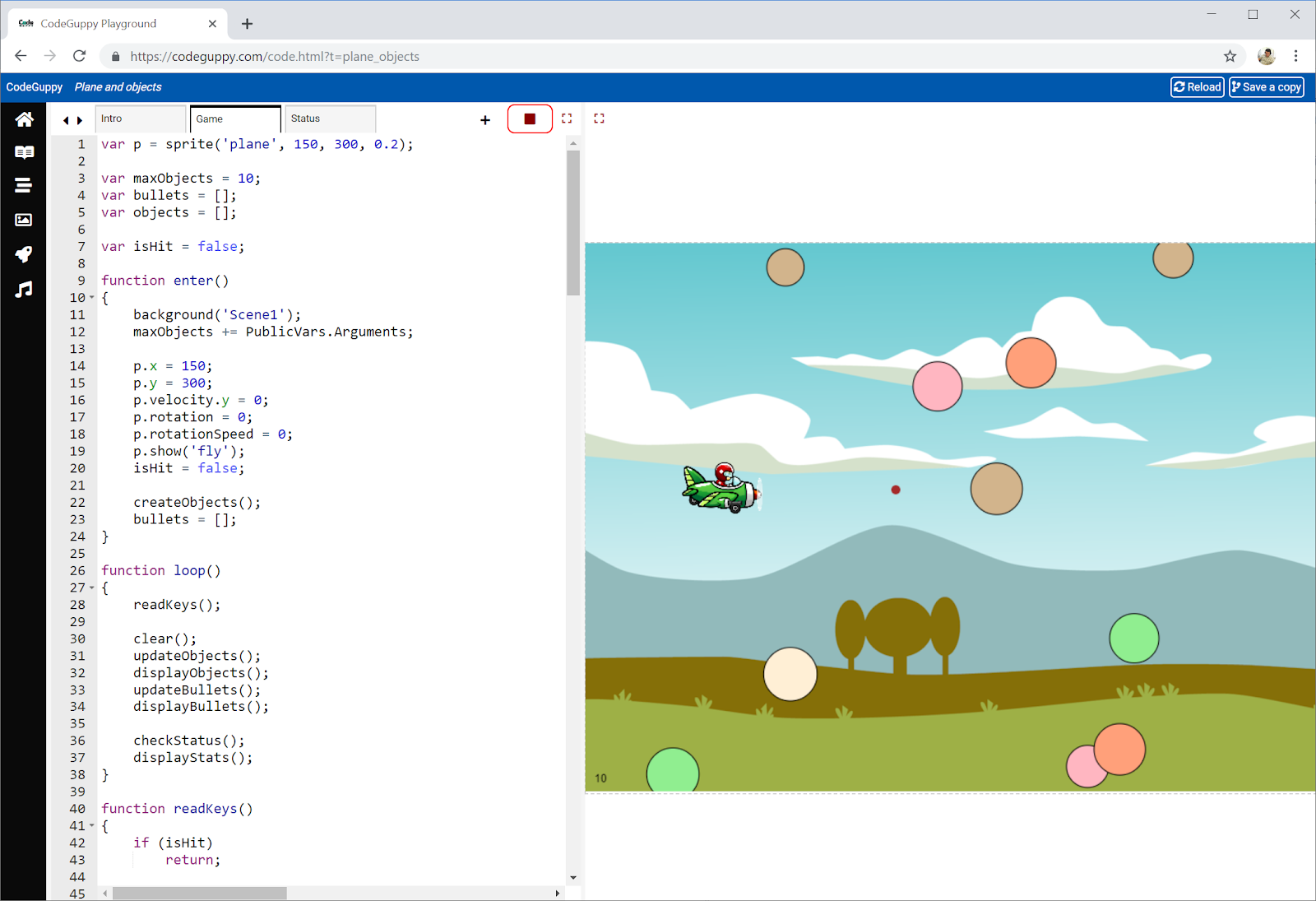Save a copy of the project
Image resolution: width=1316 pixels, height=901 pixels.
(1266, 86)
